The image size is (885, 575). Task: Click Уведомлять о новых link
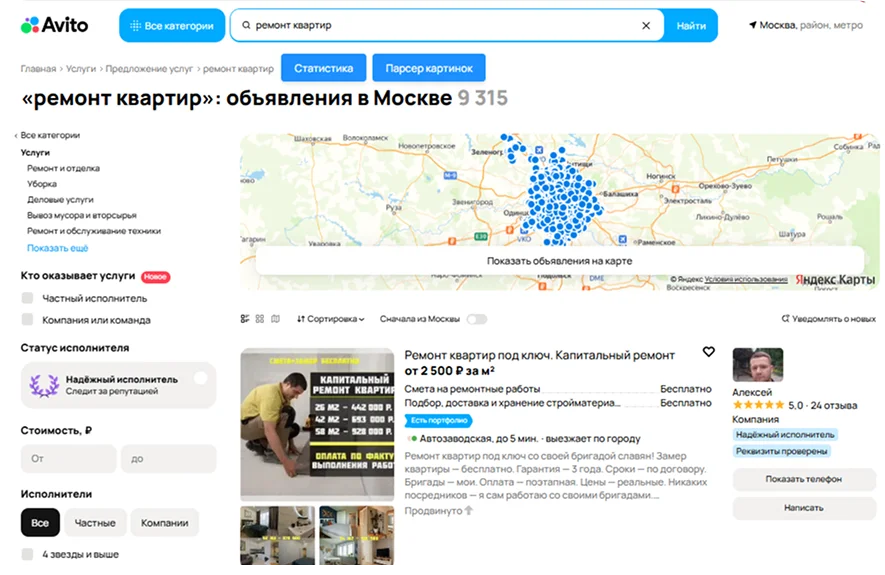click(x=829, y=319)
